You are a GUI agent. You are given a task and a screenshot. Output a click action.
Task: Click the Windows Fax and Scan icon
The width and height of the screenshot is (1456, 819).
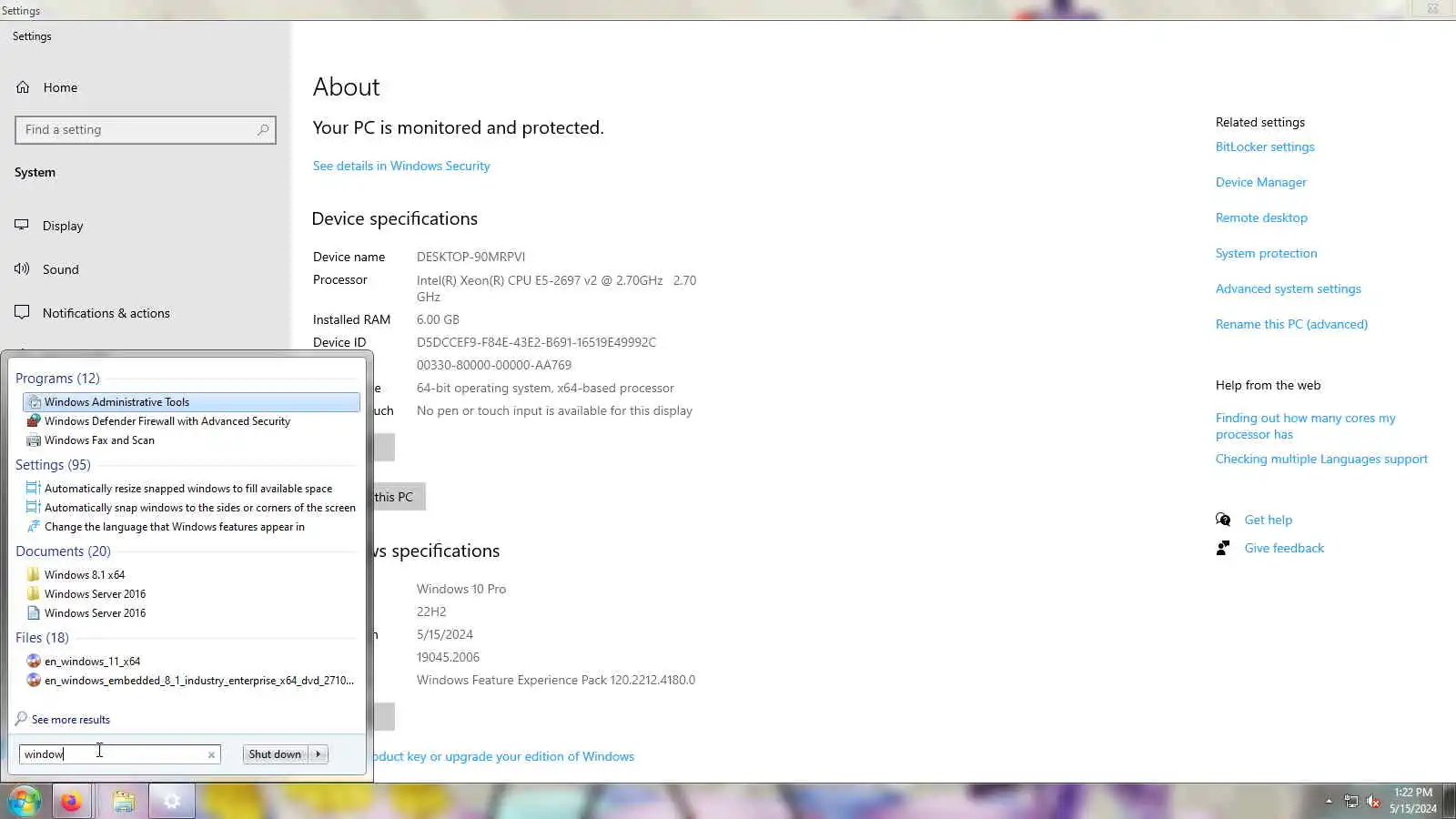point(34,440)
